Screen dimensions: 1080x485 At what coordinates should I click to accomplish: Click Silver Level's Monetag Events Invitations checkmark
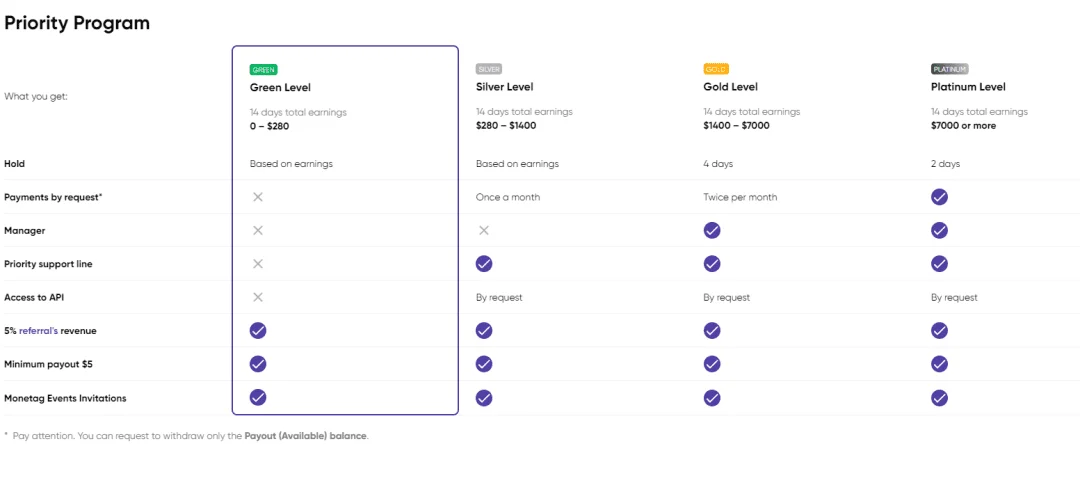click(484, 398)
